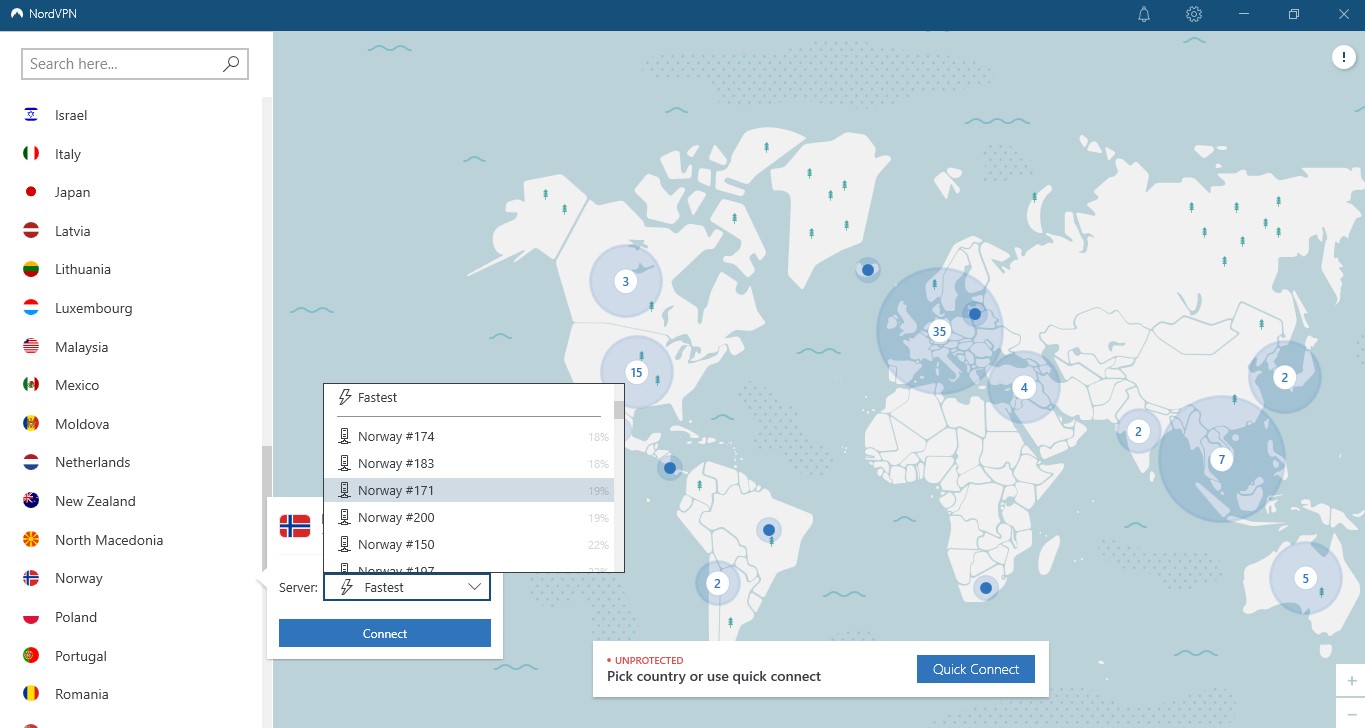Click the Japan flag icon in list
Viewport: 1365px width, 728px height.
[x=31, y=192]
